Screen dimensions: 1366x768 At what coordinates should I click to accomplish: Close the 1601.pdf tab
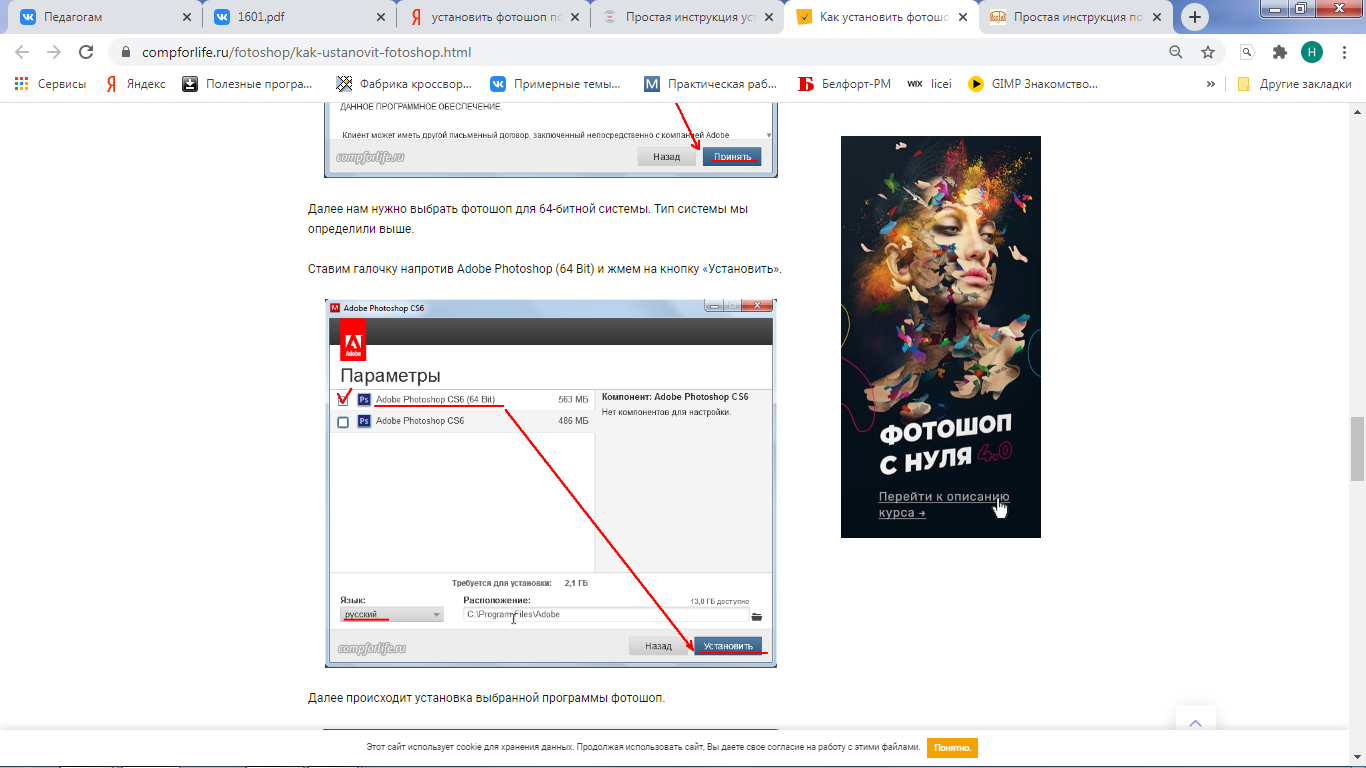(381, 17)
